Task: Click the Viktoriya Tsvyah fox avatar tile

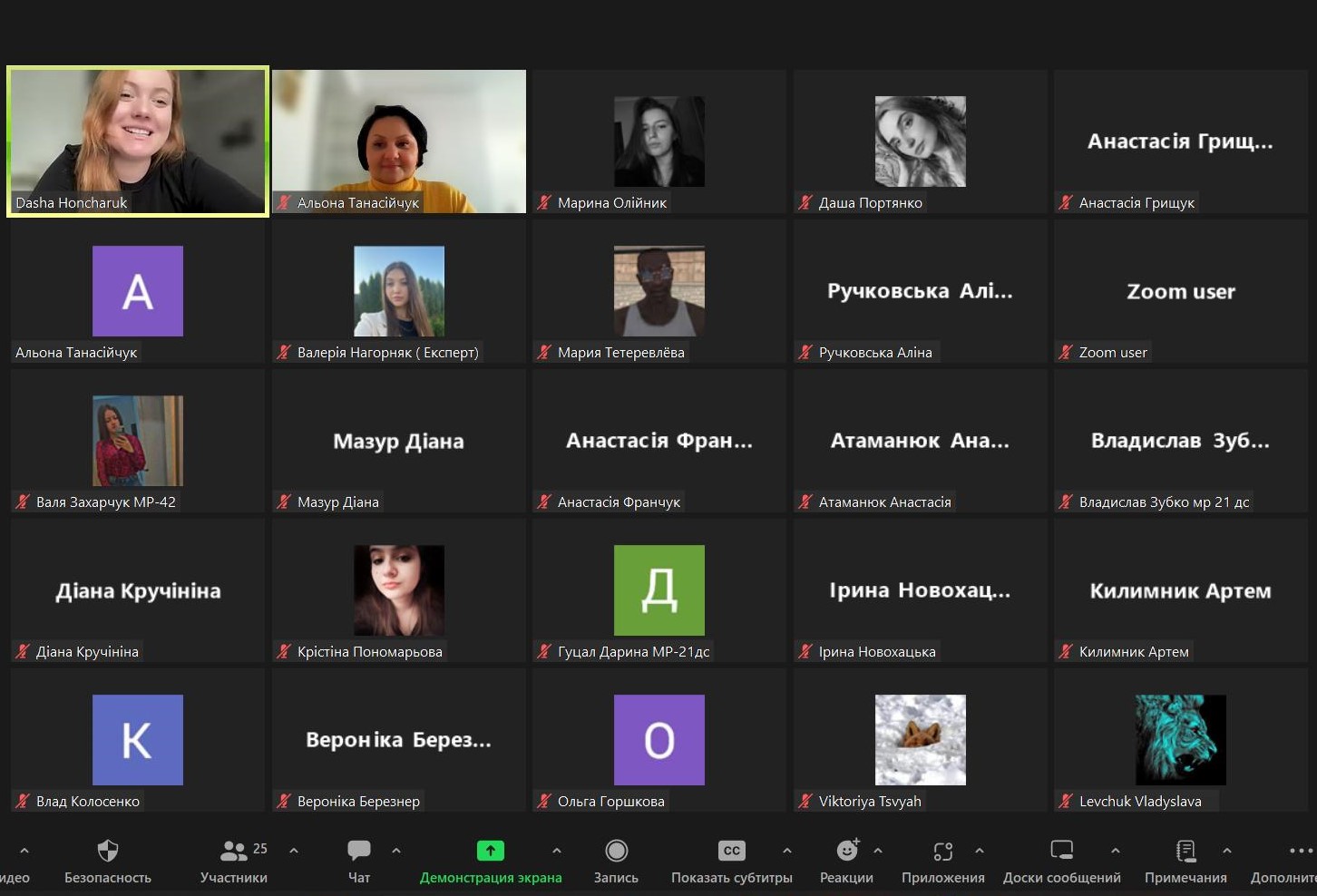Action: [x=920, y=740]
